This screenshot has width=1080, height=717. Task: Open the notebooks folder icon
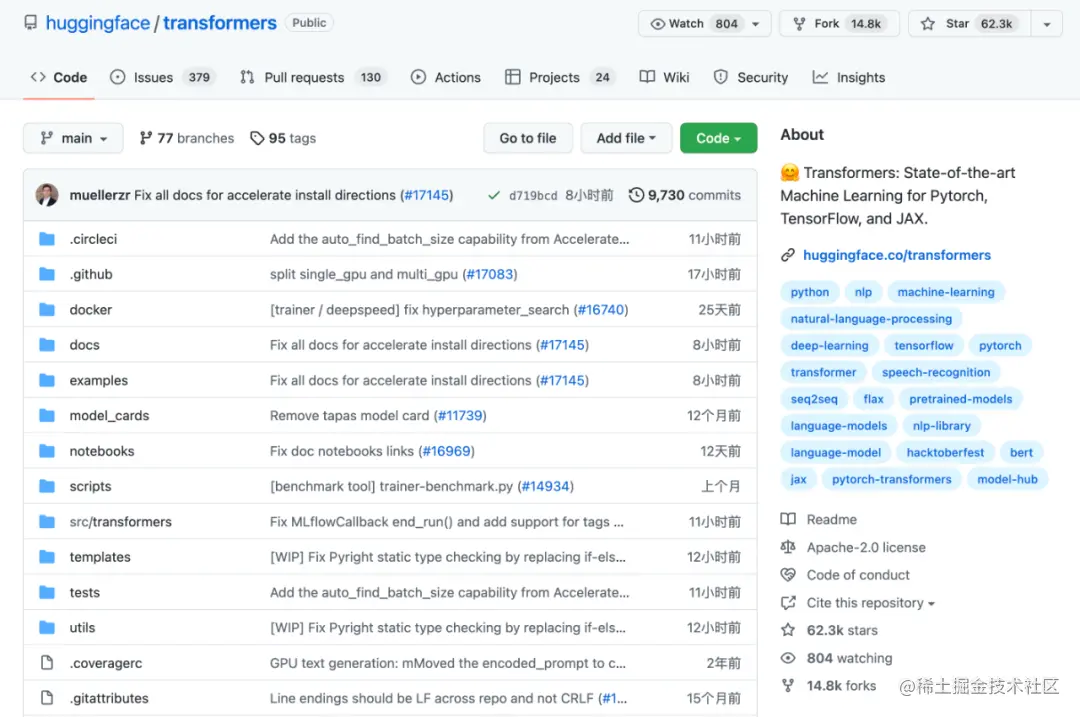[x=47, y=451]
